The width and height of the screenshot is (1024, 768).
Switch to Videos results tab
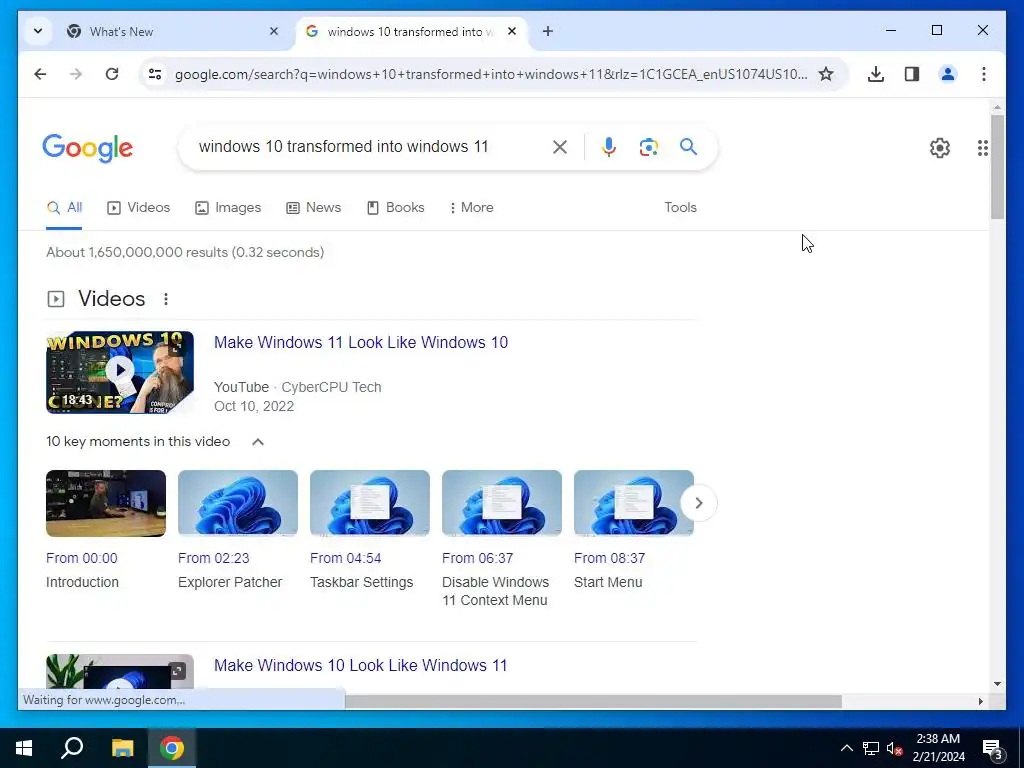pyautogui.click(x=138, y=207)
